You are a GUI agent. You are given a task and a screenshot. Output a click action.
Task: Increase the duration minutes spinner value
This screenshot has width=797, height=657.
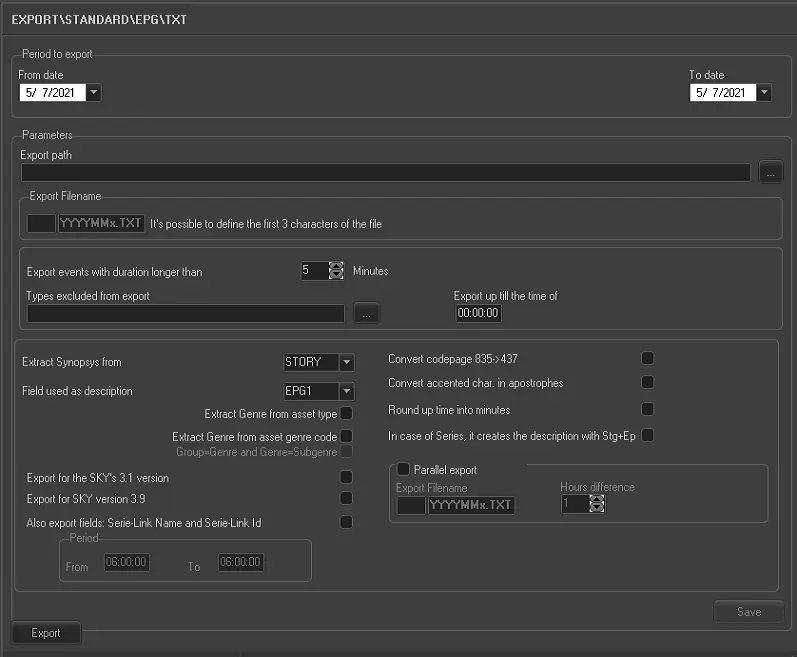336,266
